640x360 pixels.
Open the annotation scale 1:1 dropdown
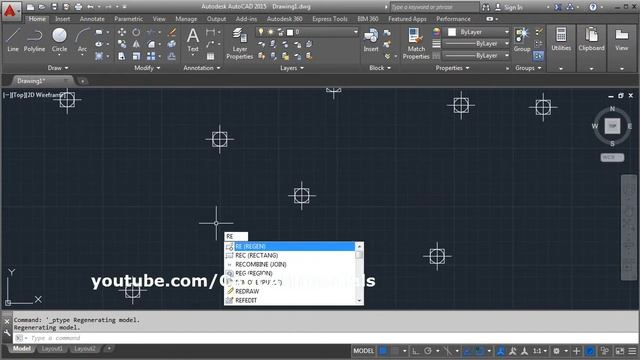point(540,351)
